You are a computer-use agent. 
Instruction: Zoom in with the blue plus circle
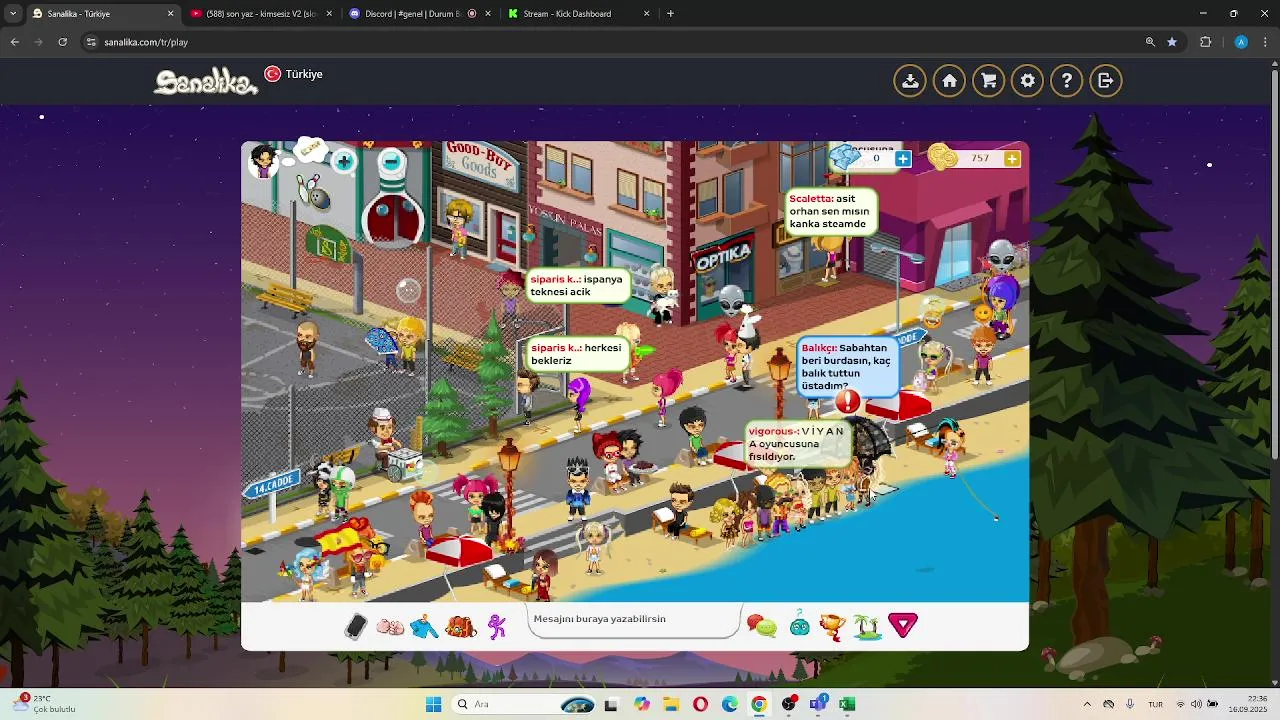tap(344, 161)
